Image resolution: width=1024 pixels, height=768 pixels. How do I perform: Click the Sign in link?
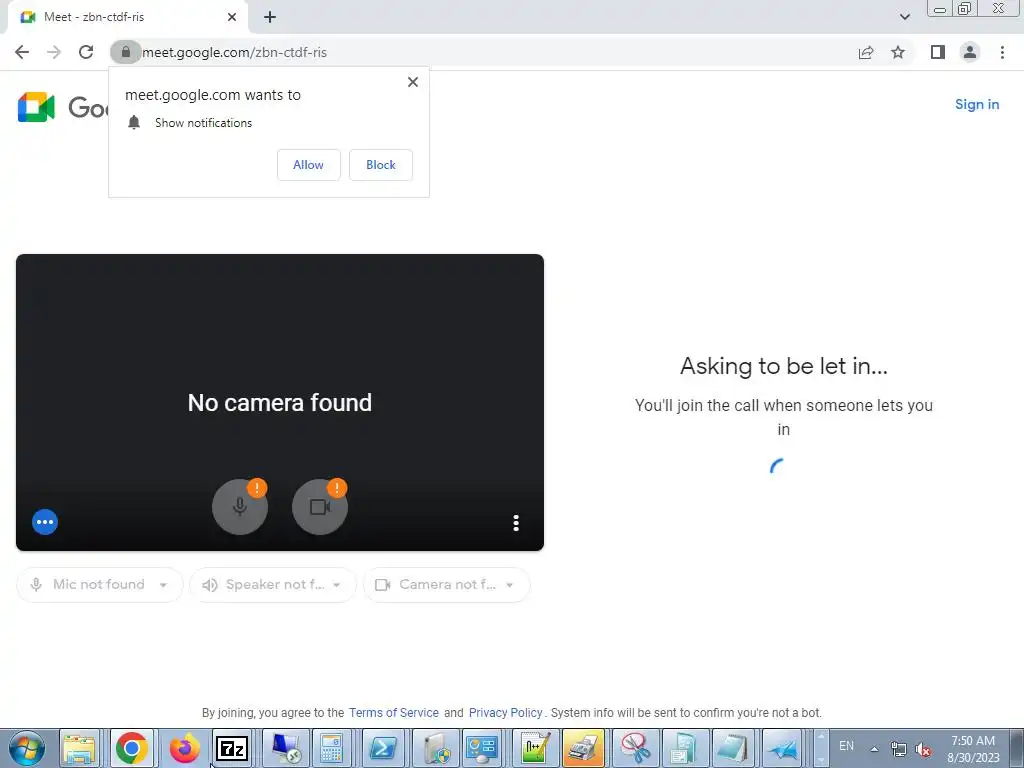coord(976,104)
